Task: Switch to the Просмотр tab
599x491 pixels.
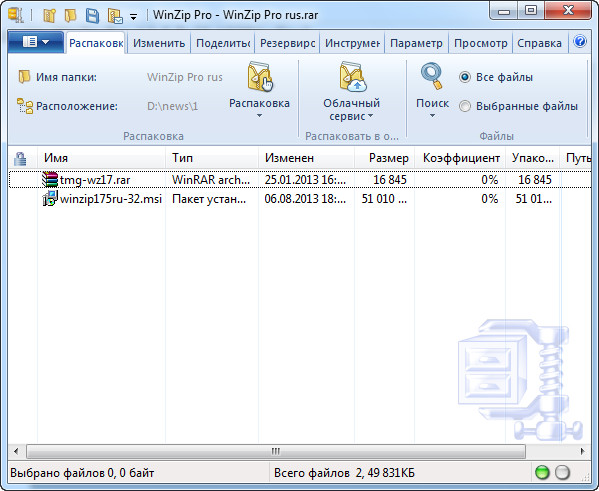Action: [481, 43]
